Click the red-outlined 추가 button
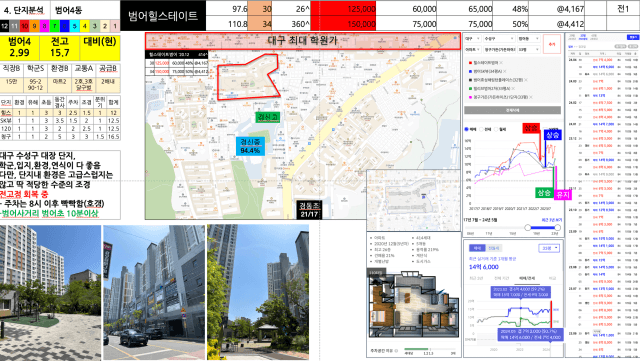The image size is (640, 361). point(552,44)
